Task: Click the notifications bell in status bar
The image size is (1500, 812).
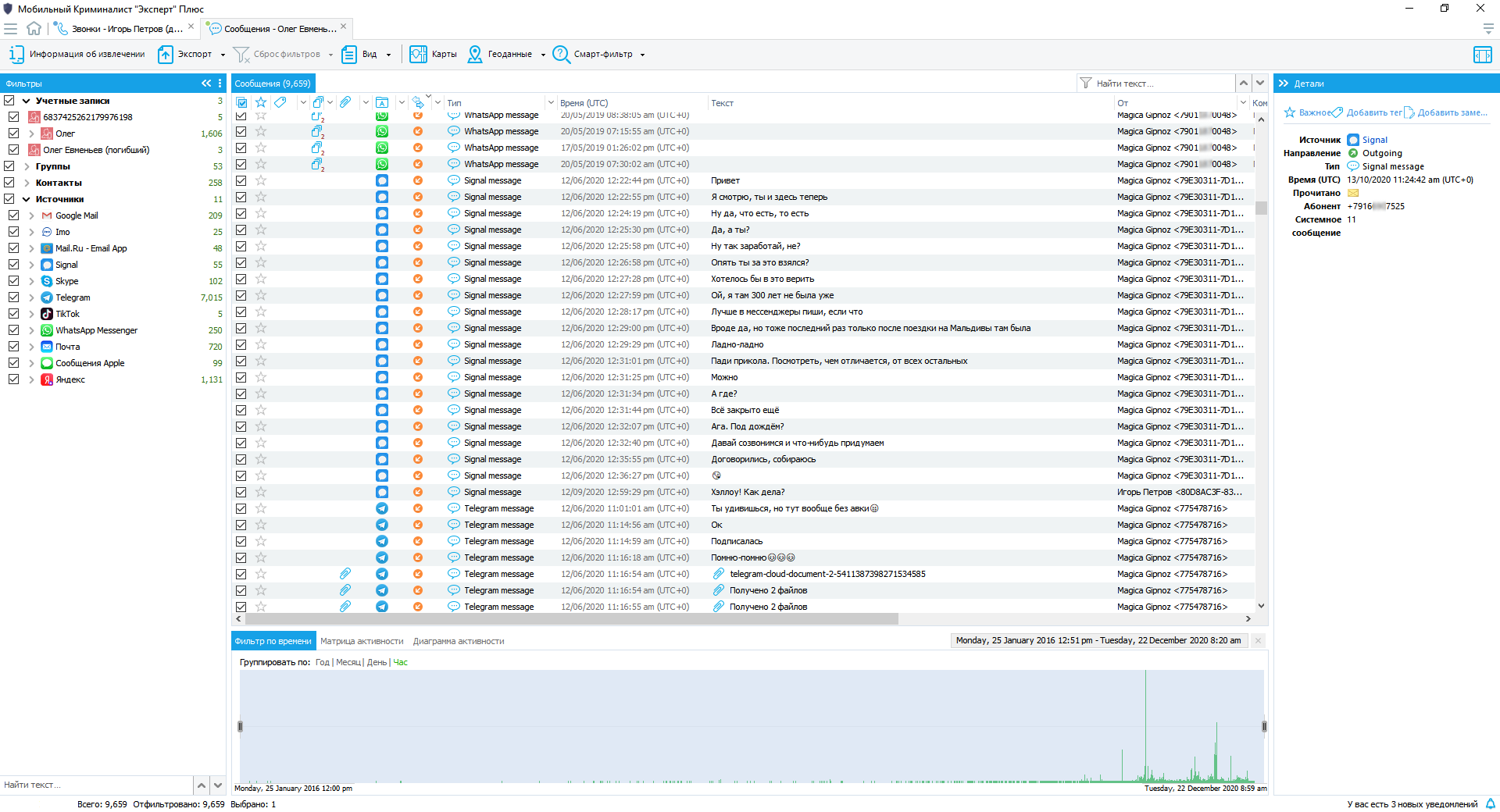Action: pyautogui.click(x=1490, y=803)
